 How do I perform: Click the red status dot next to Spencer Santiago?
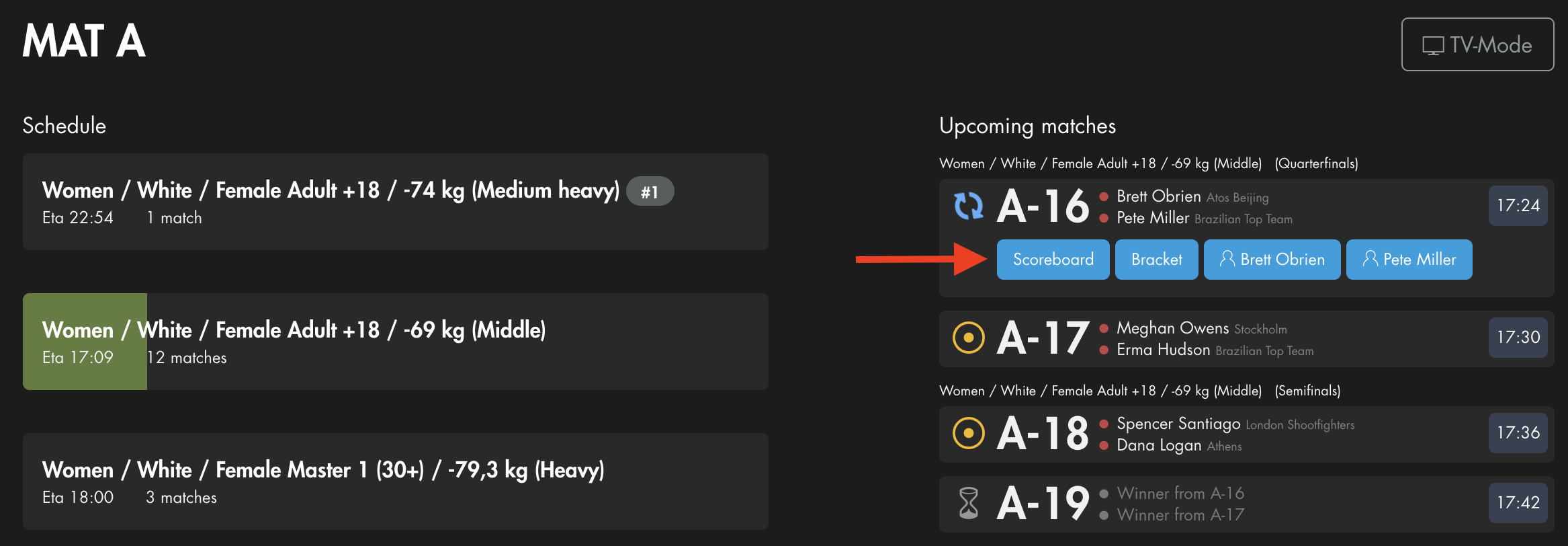tap(1104, 424)
